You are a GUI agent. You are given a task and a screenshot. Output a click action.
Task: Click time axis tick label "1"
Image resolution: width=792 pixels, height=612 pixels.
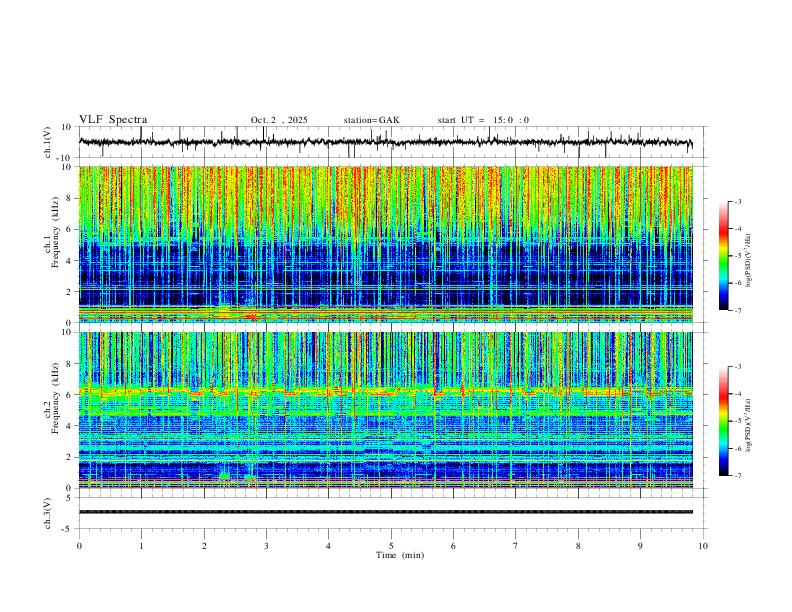(x=141, y=546)
